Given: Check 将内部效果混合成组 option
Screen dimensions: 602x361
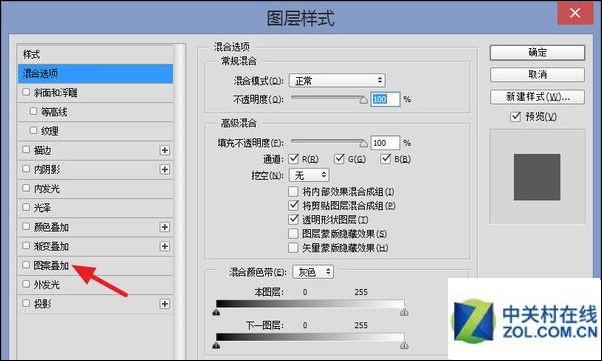Looking at the screenshot, I should point(293,191).
